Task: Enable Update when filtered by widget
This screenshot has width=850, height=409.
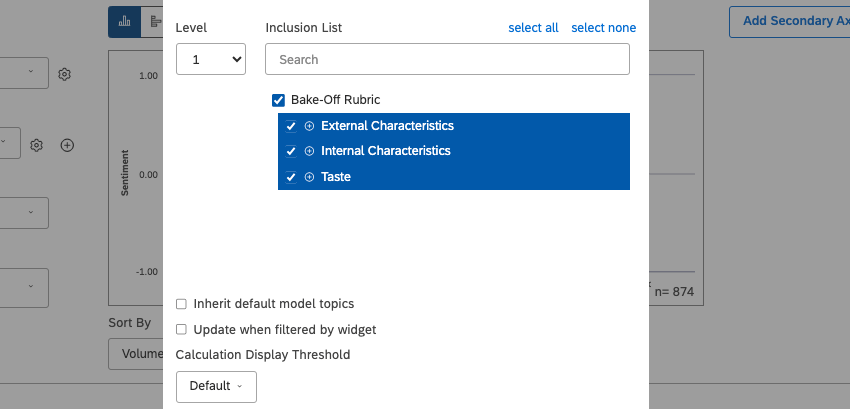Action: tap(181, 329)
